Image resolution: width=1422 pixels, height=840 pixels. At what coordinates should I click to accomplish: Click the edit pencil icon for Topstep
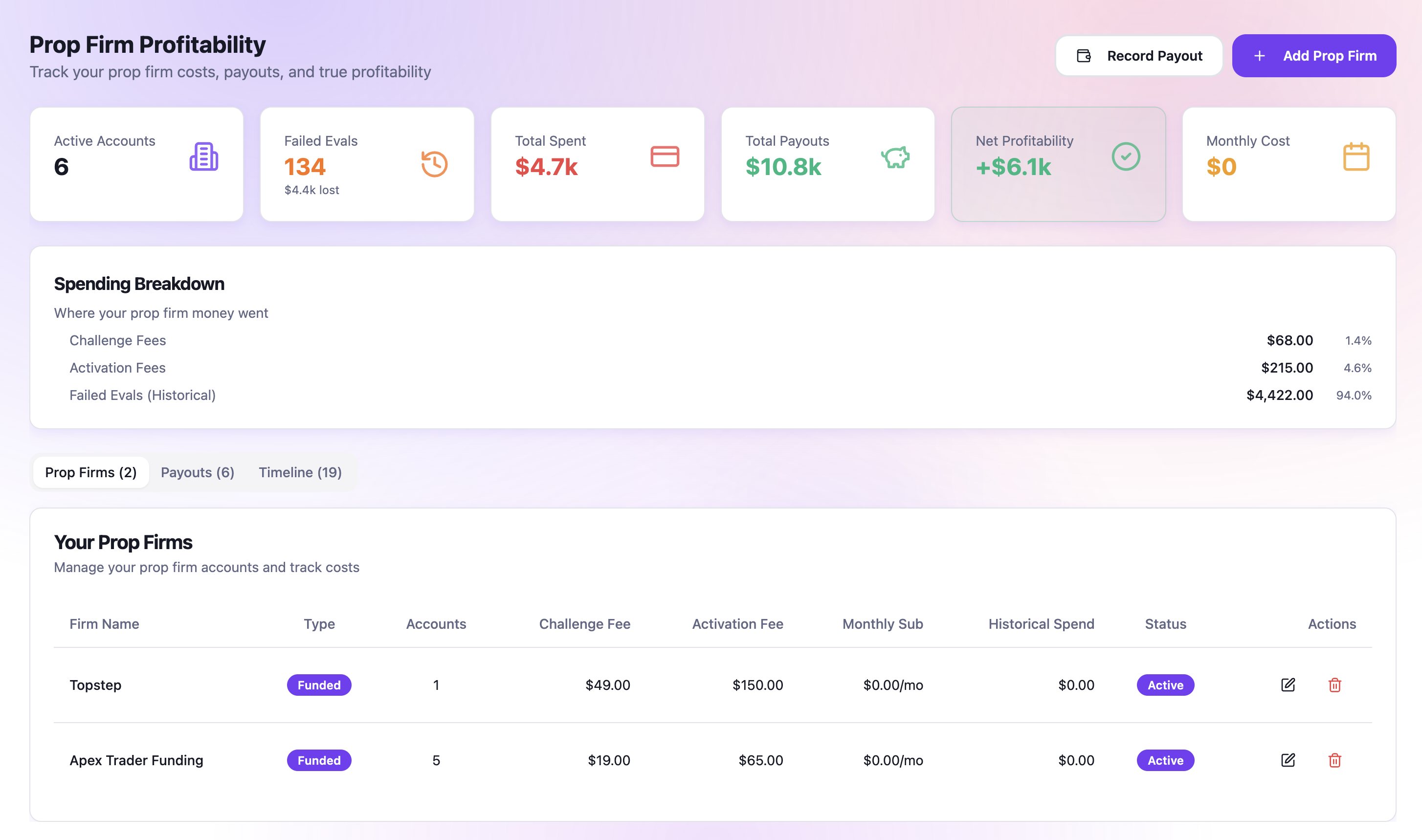[1288, 685]
